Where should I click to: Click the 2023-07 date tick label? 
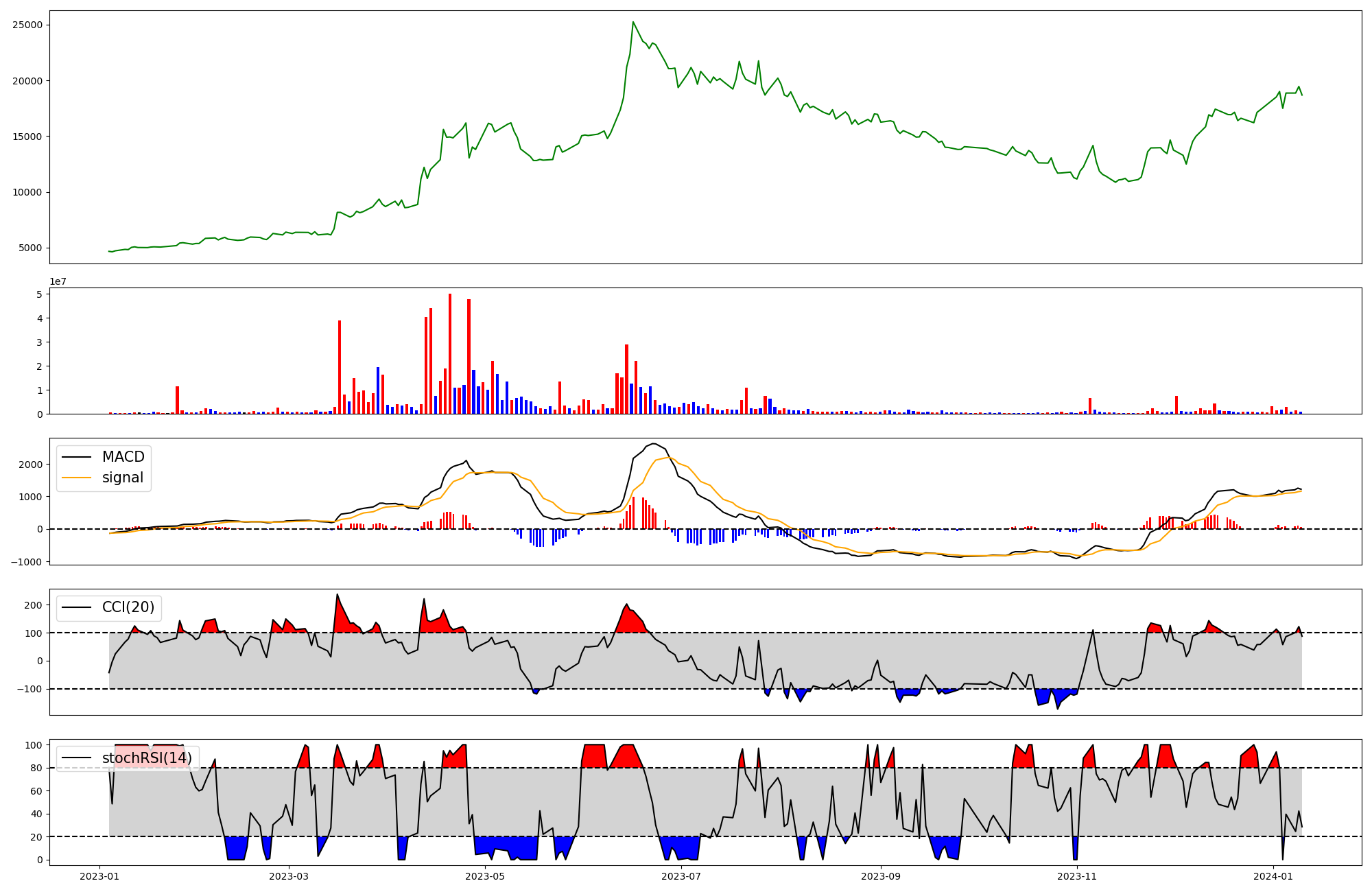(681, 876)
